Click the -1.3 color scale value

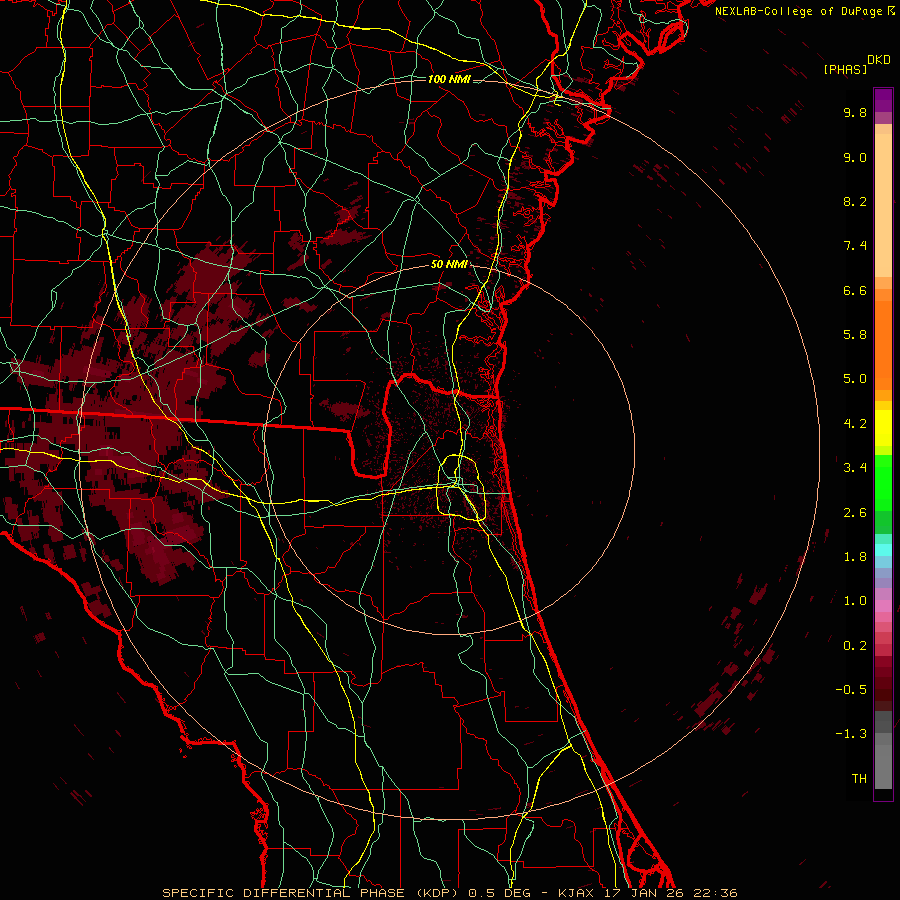coord(851,734)
